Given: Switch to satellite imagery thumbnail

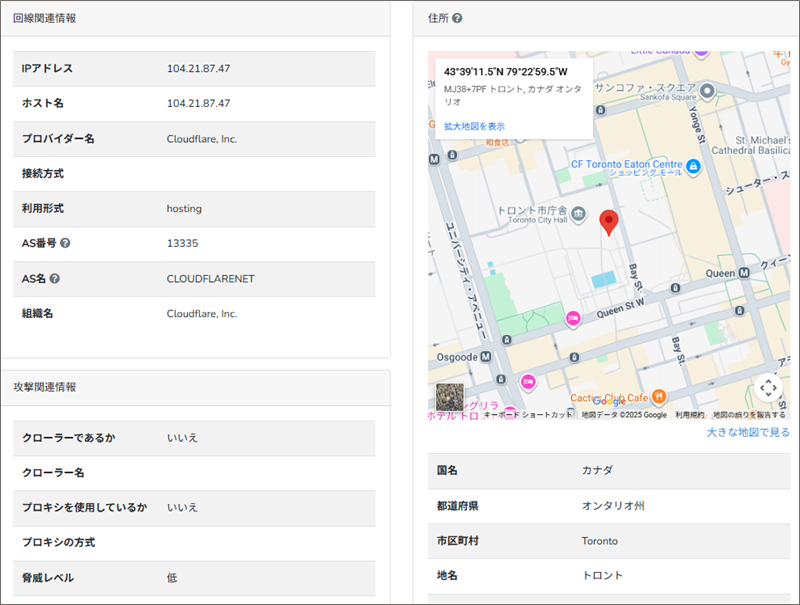Looking at the screenshot, I should (x=450, y=397).
